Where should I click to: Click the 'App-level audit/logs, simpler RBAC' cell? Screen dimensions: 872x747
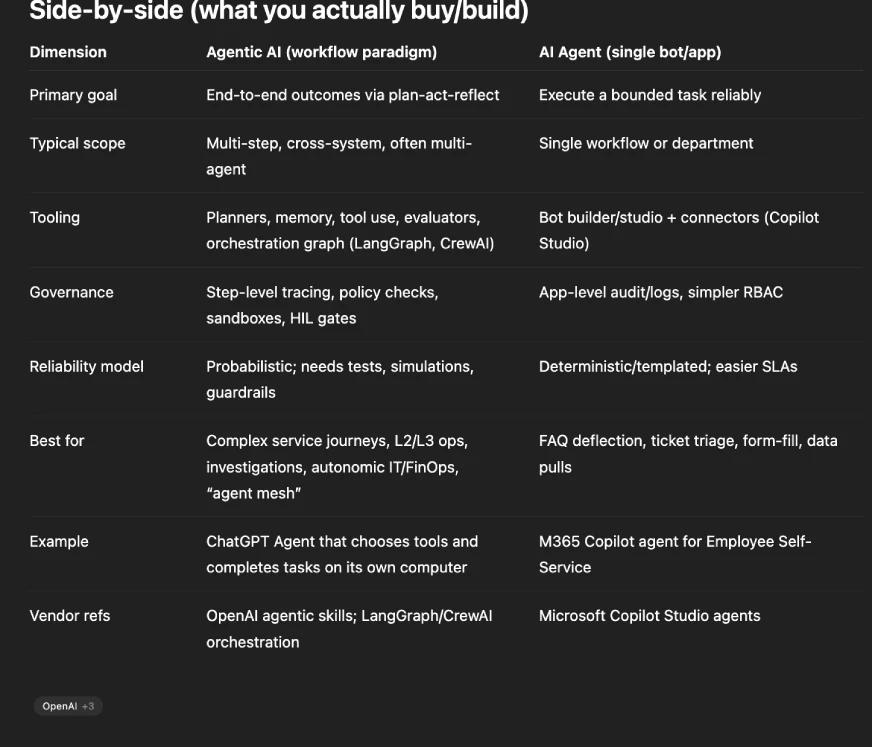pos(660,292)
